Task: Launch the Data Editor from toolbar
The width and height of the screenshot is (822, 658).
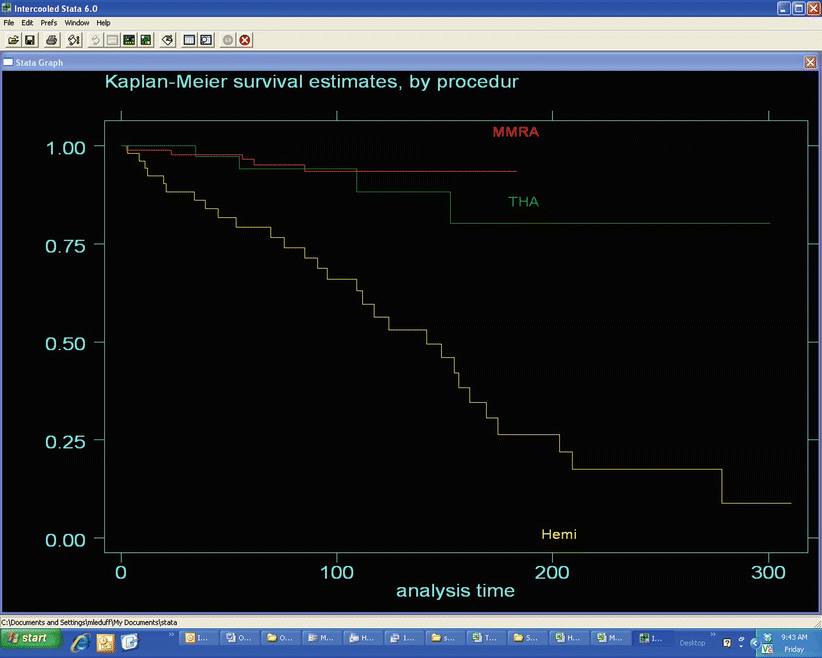Action: pos(188,40)
